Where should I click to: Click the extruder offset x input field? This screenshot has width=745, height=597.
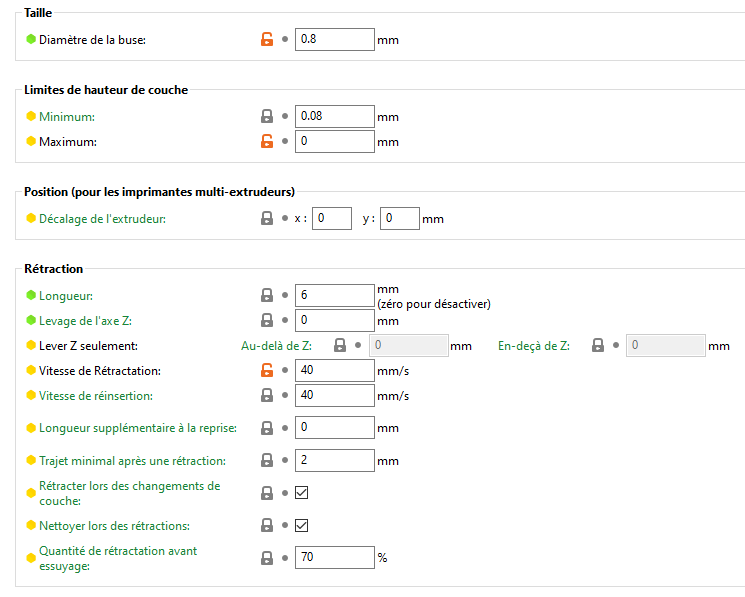(331, 218)
